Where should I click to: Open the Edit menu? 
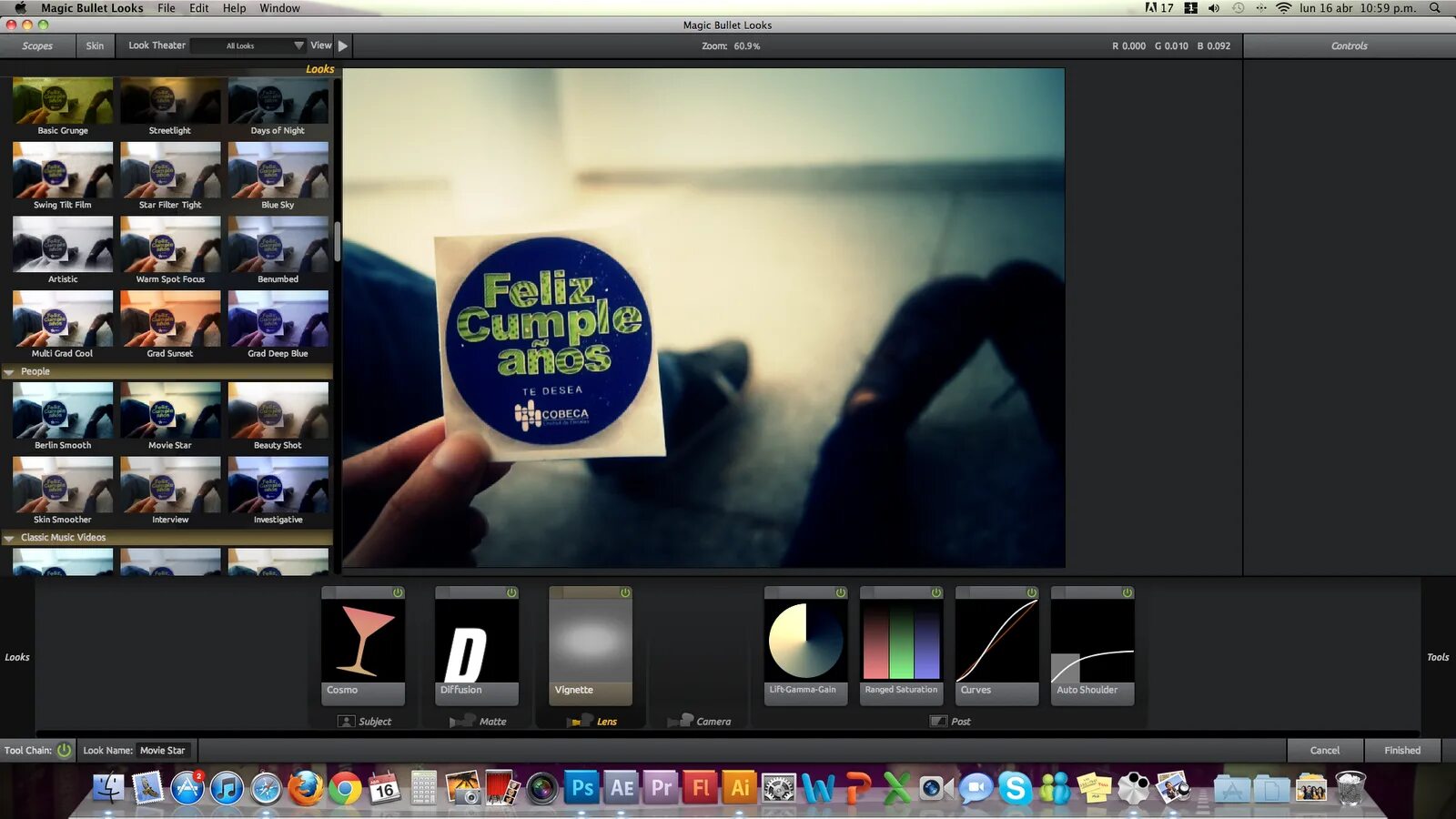click(199, 8)
